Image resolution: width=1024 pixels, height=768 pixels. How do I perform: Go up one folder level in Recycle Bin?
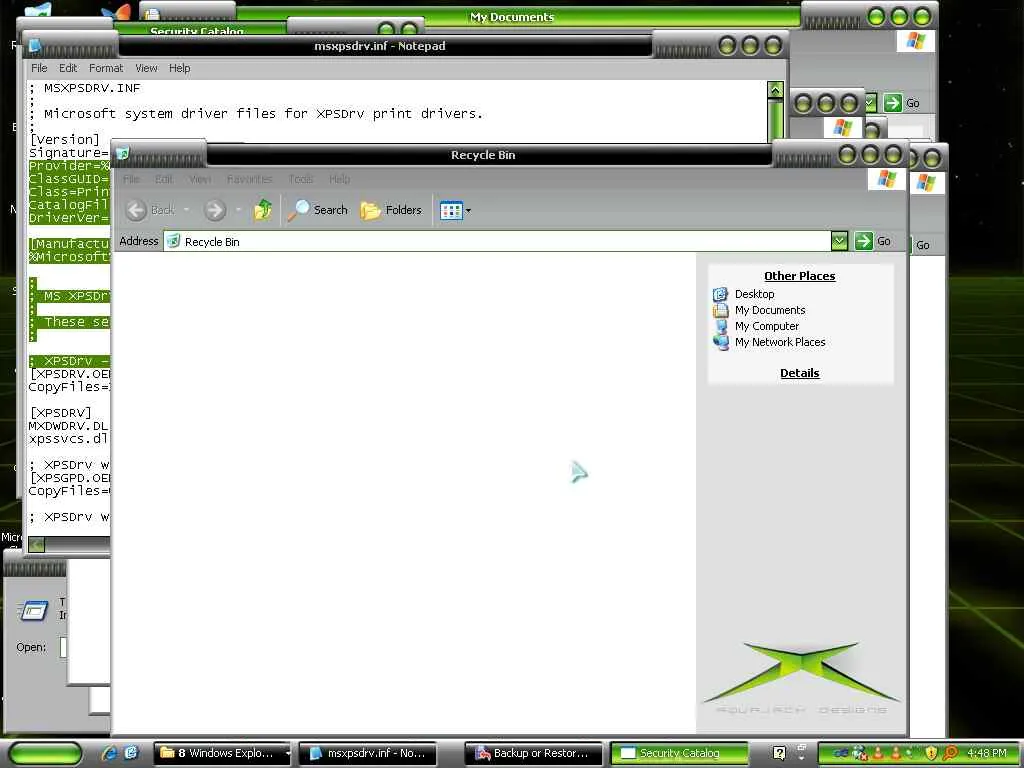(263, 210)
